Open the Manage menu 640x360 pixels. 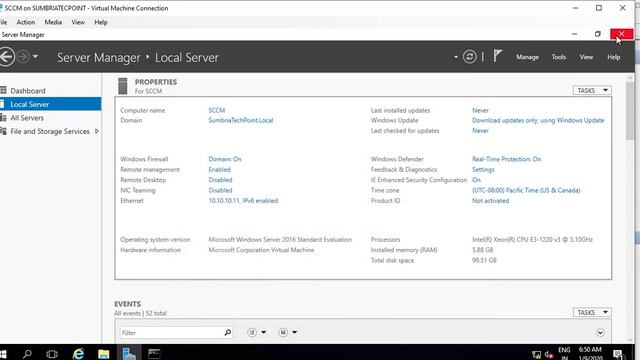[x=527, y=57]
